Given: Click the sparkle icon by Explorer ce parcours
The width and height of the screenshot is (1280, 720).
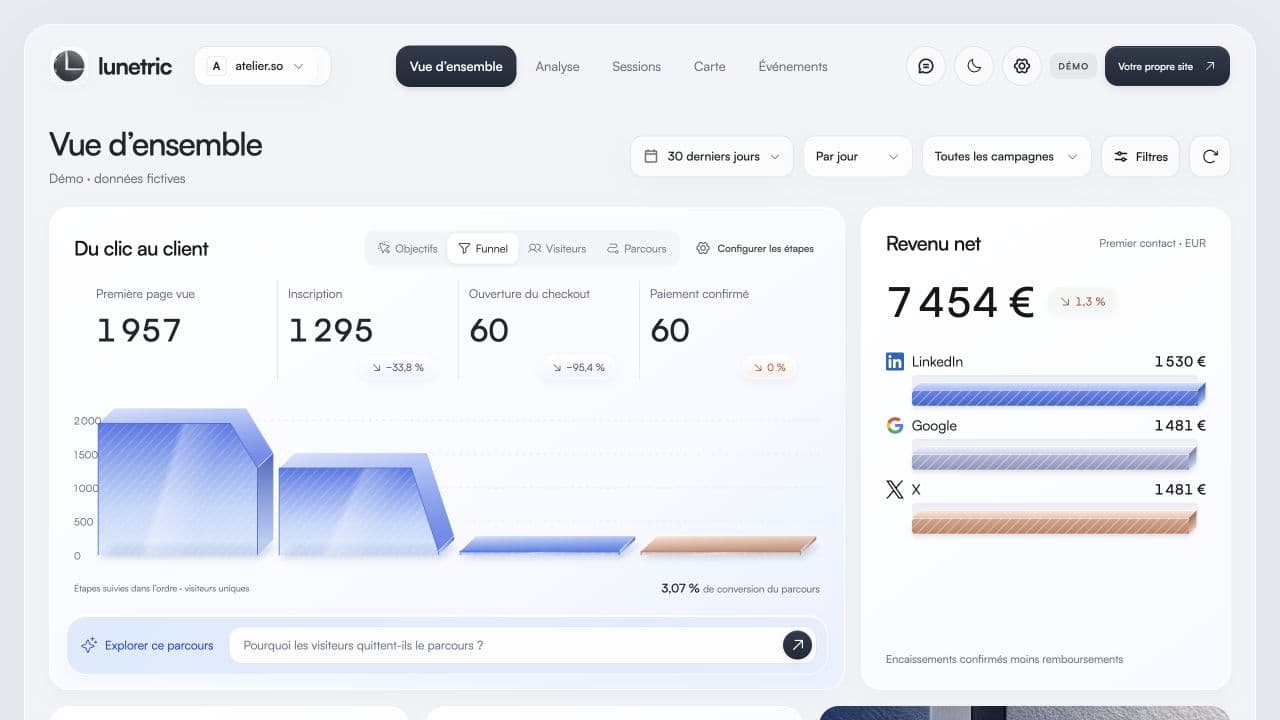Looking at the screenshot, I should [89, 645].
